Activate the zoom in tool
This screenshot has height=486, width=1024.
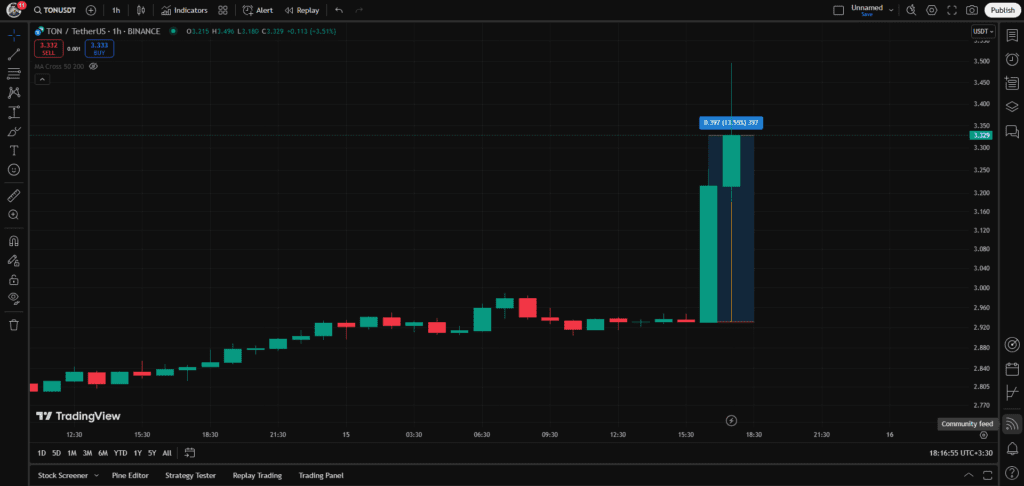[14, 214]
